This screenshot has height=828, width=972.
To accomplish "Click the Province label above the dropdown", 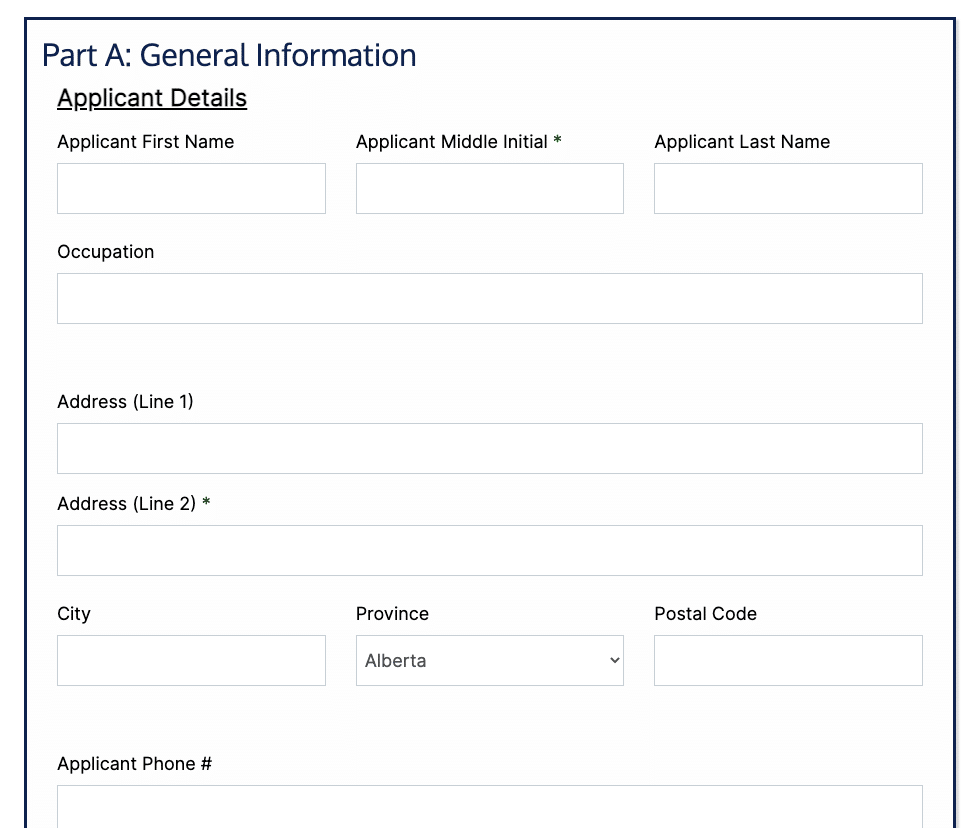I will 392,614.
